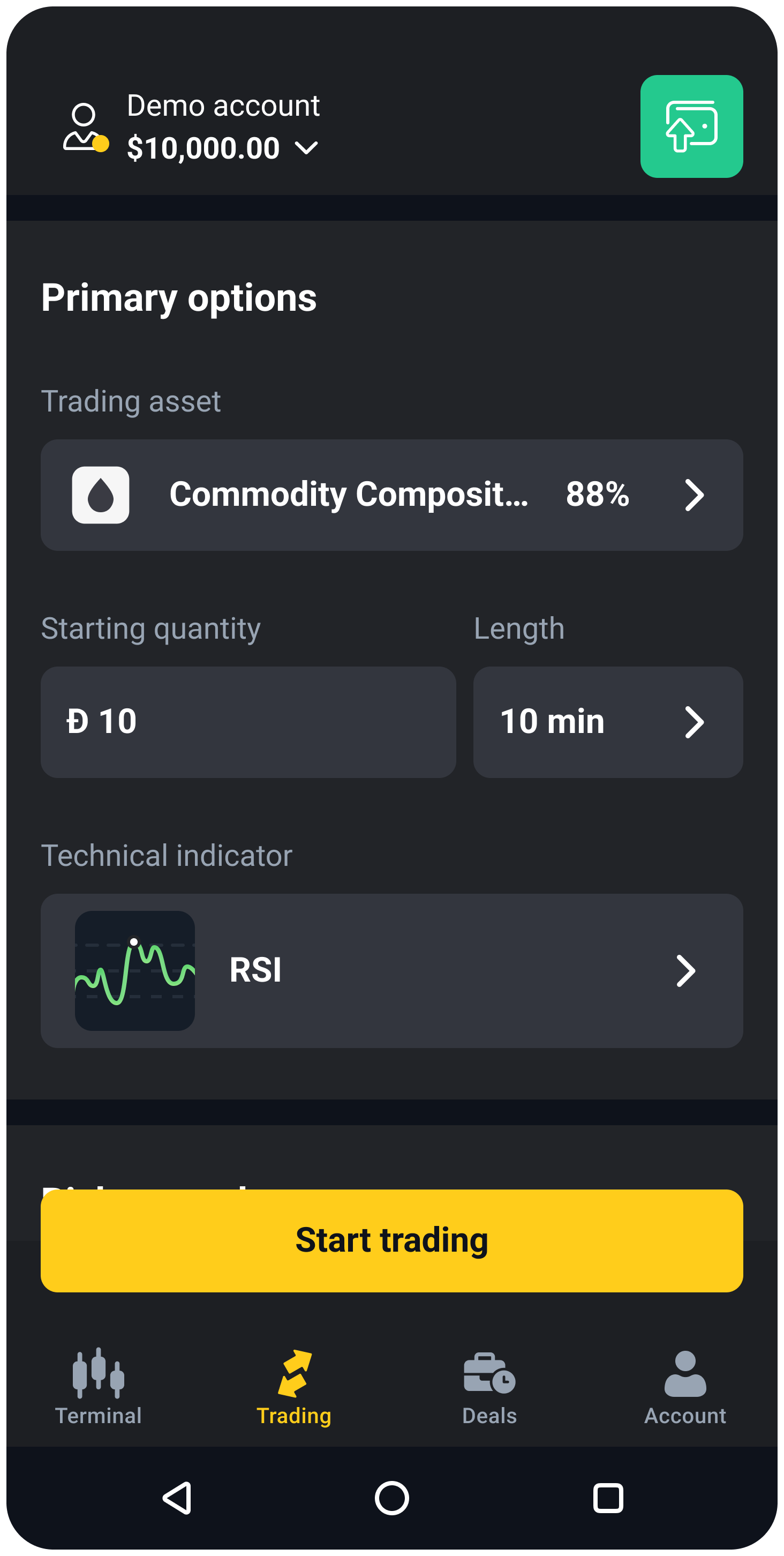This screenshot has height=1556, width=784.
Task: Tap the Trading arrows icon
Action: pyautogui.click(x=295, y=1373)
